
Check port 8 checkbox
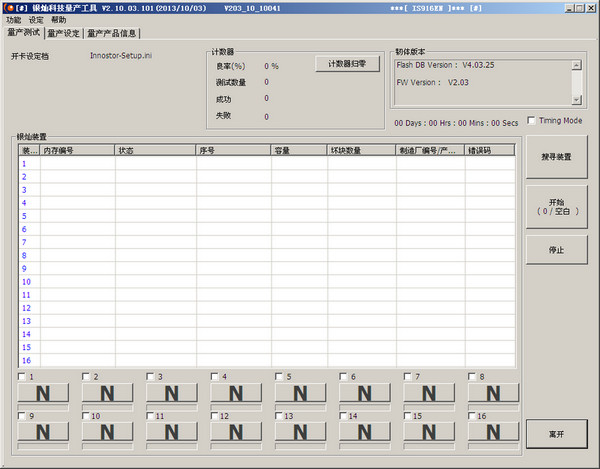coord(472,376)
